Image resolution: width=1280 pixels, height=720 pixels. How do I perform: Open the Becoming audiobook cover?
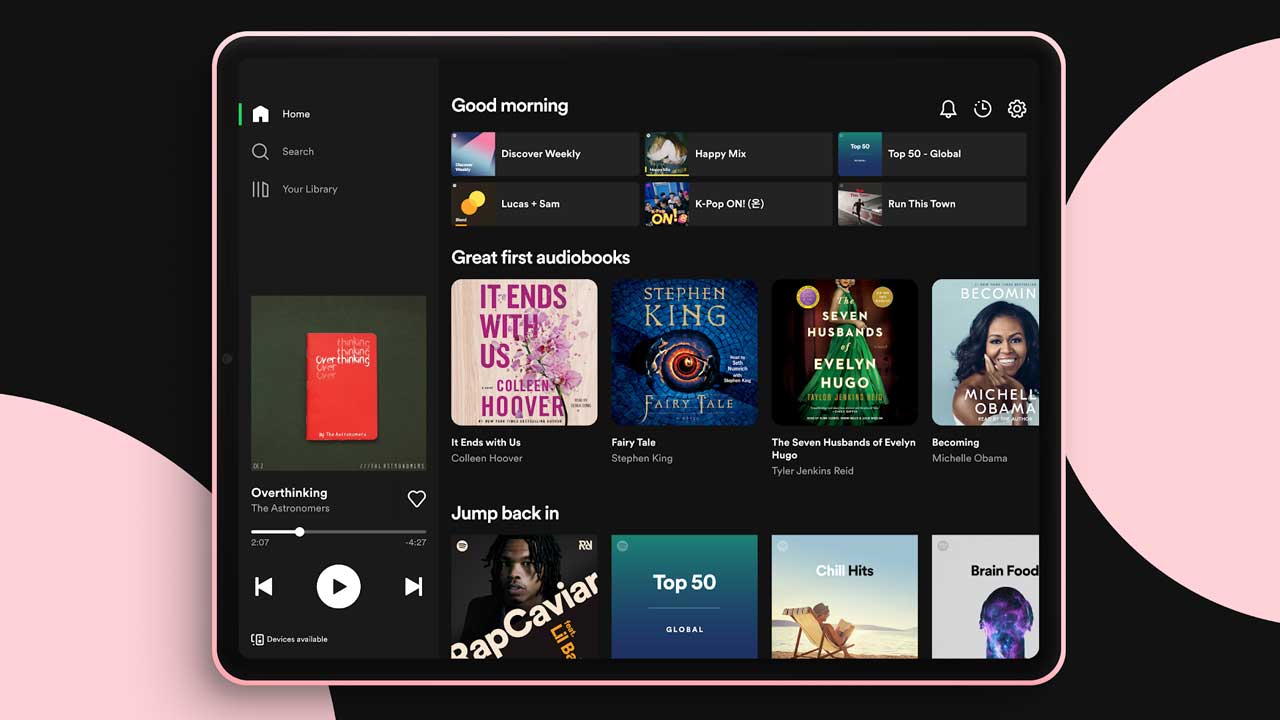point(985,352)
